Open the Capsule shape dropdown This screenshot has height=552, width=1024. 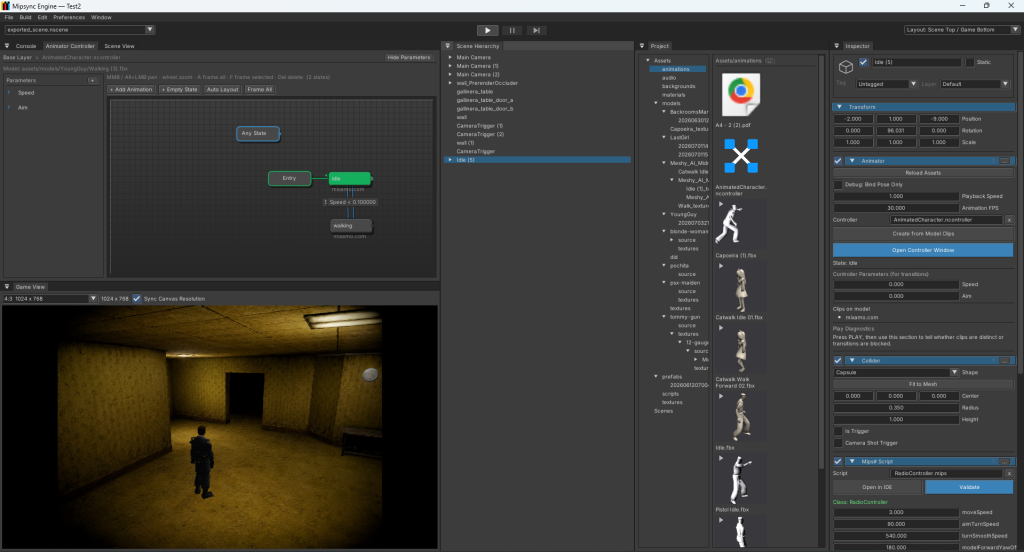point(896,372)
